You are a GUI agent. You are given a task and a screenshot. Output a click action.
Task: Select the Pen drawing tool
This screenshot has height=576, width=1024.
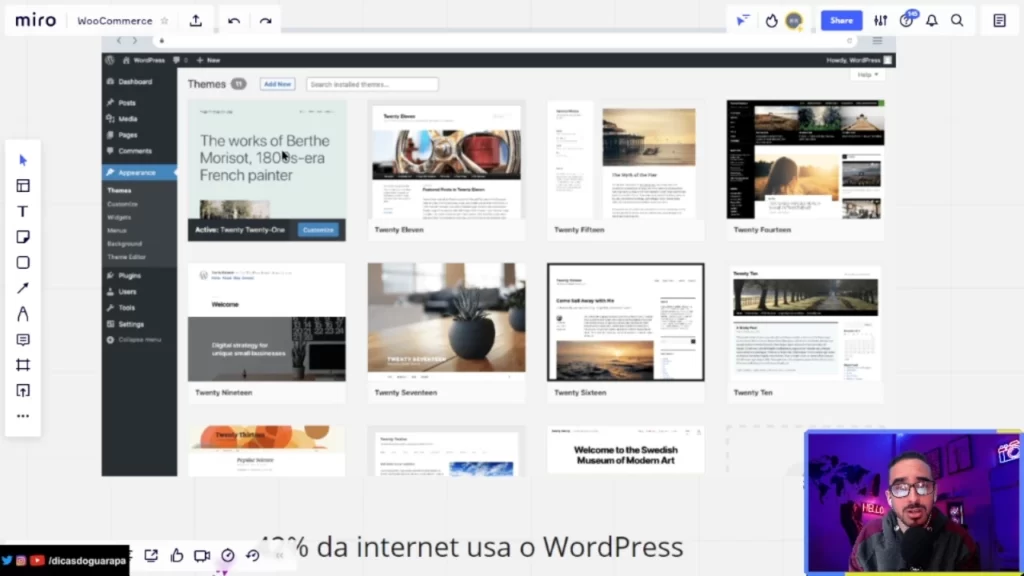coord(23,314)
